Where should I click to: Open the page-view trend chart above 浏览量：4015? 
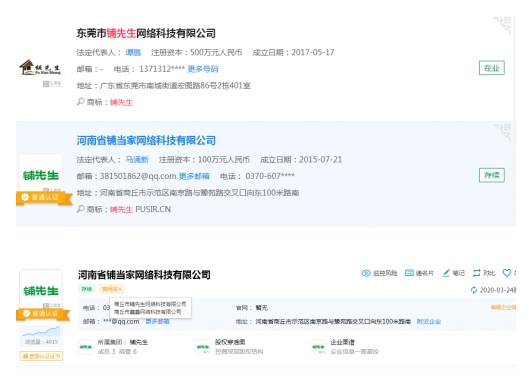tap(41, 331)
